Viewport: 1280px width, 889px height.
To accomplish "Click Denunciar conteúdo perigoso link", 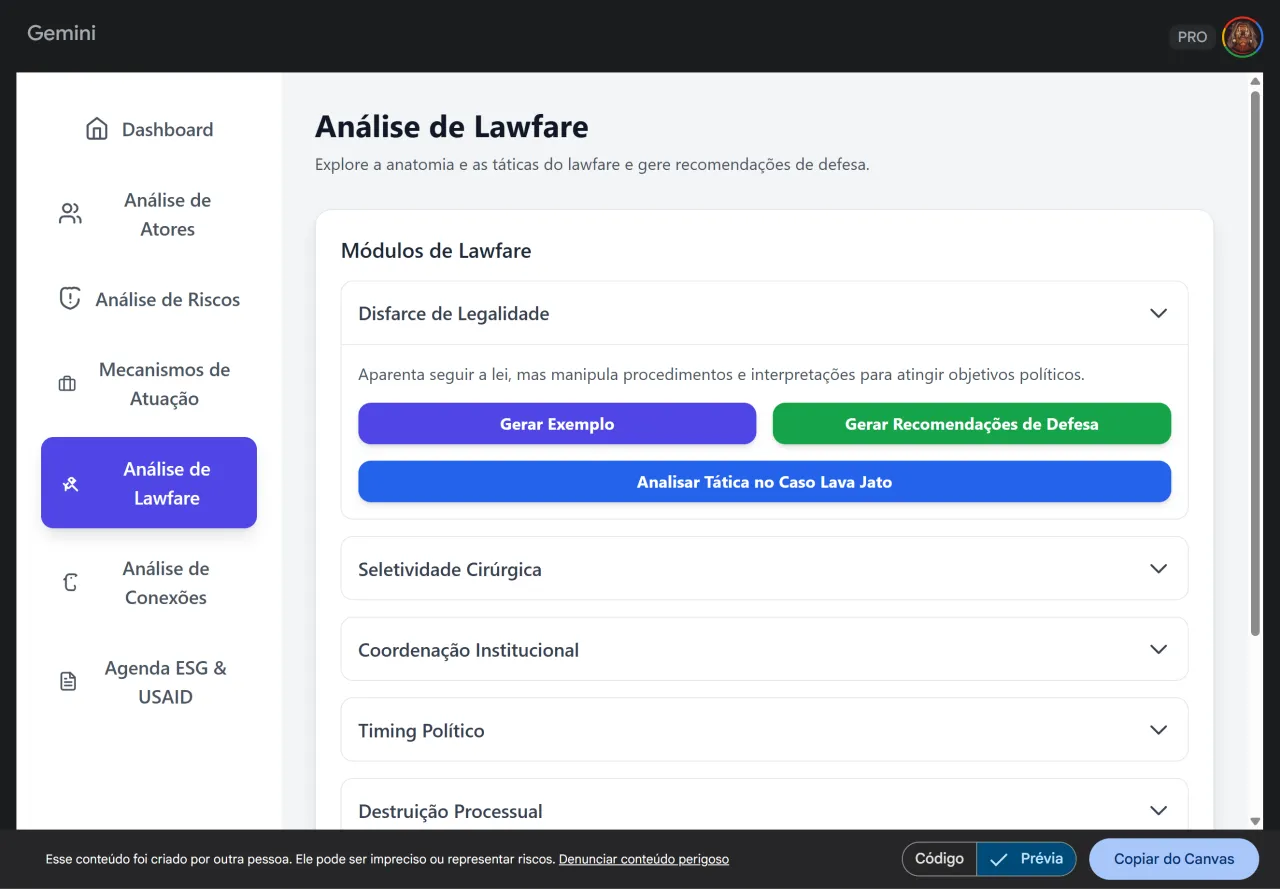I will pyautogui.click(x=644, y=859).
